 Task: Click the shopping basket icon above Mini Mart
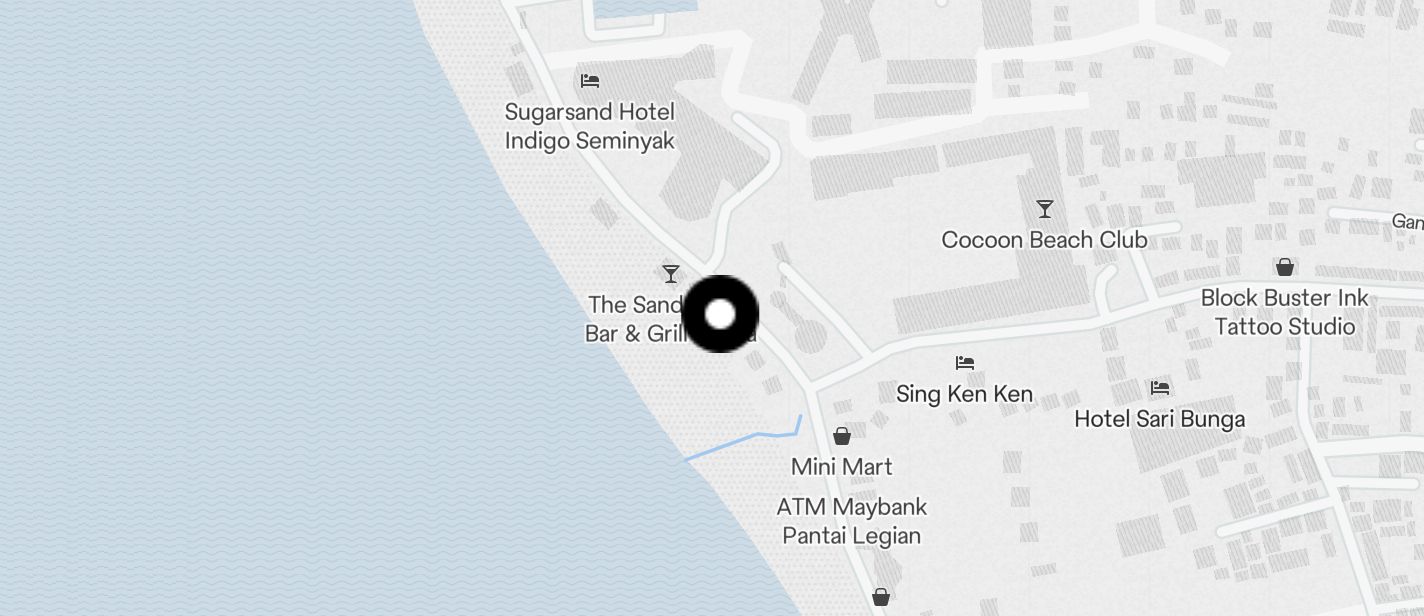(842, 435)
